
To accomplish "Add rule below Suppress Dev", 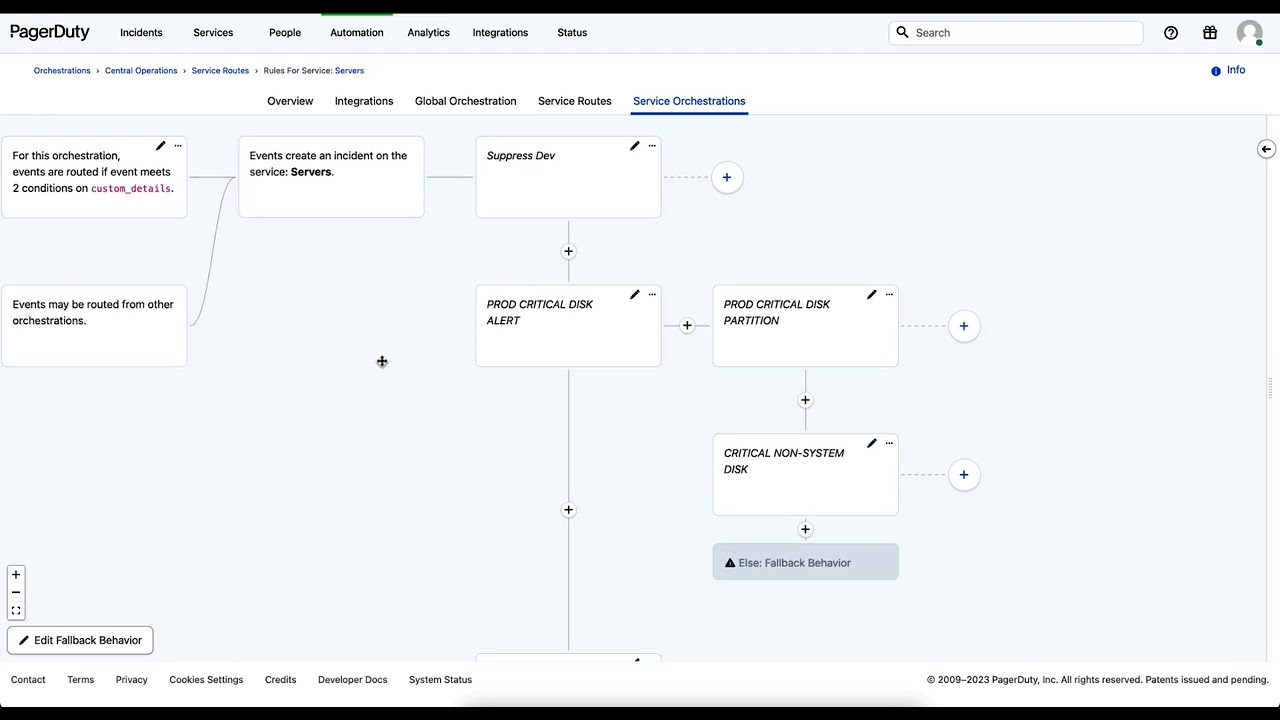I will pos(568,251).
